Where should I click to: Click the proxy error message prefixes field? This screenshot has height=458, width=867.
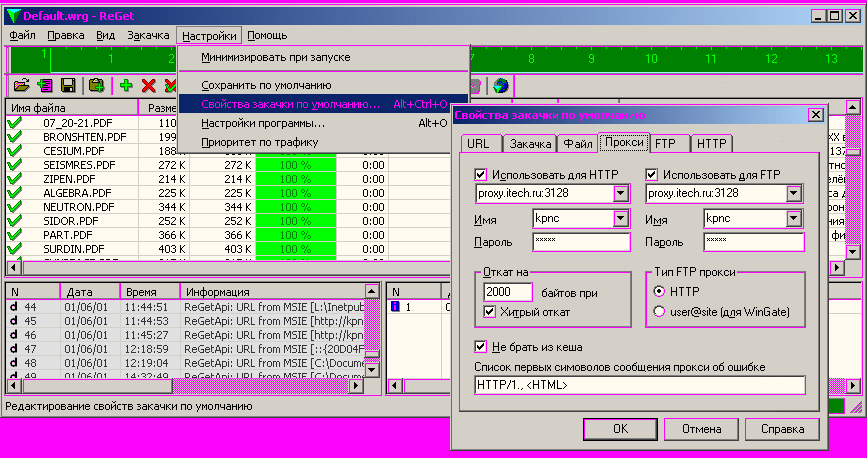(640, 385)
